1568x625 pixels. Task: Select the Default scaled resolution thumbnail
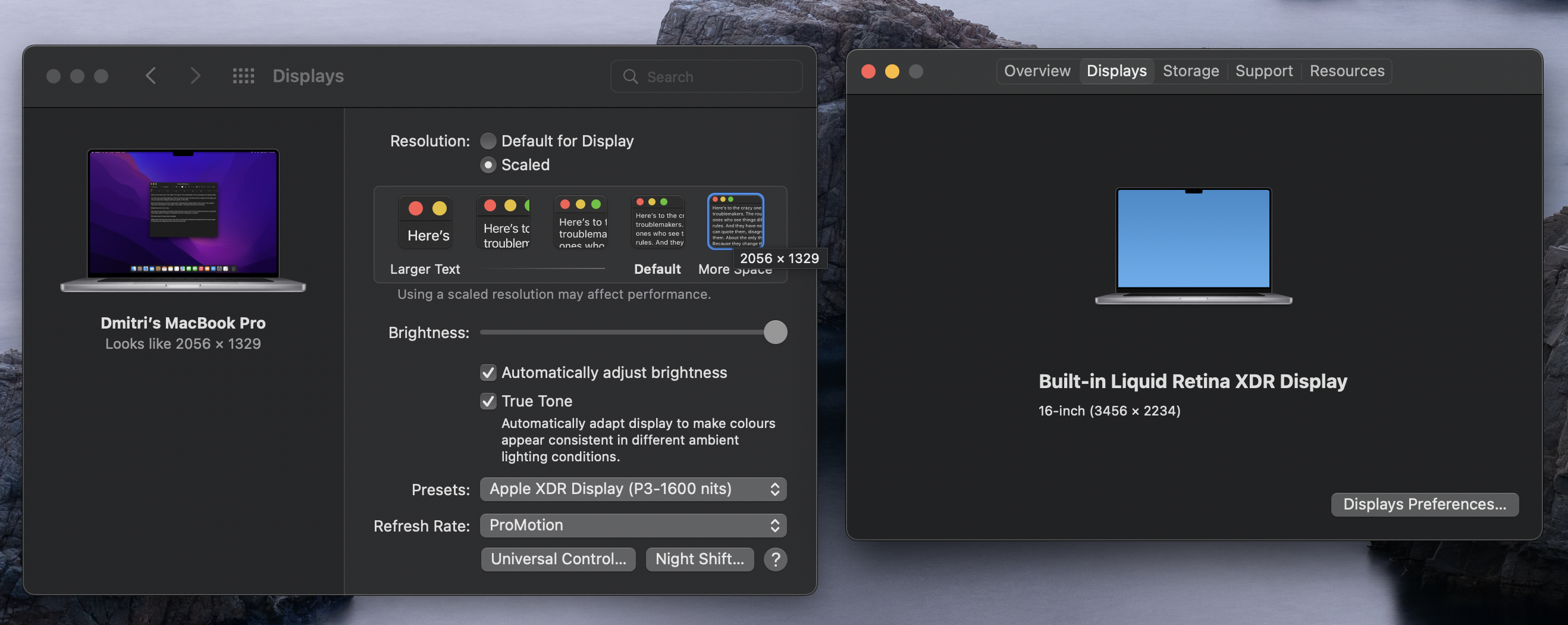pos(658,221)
